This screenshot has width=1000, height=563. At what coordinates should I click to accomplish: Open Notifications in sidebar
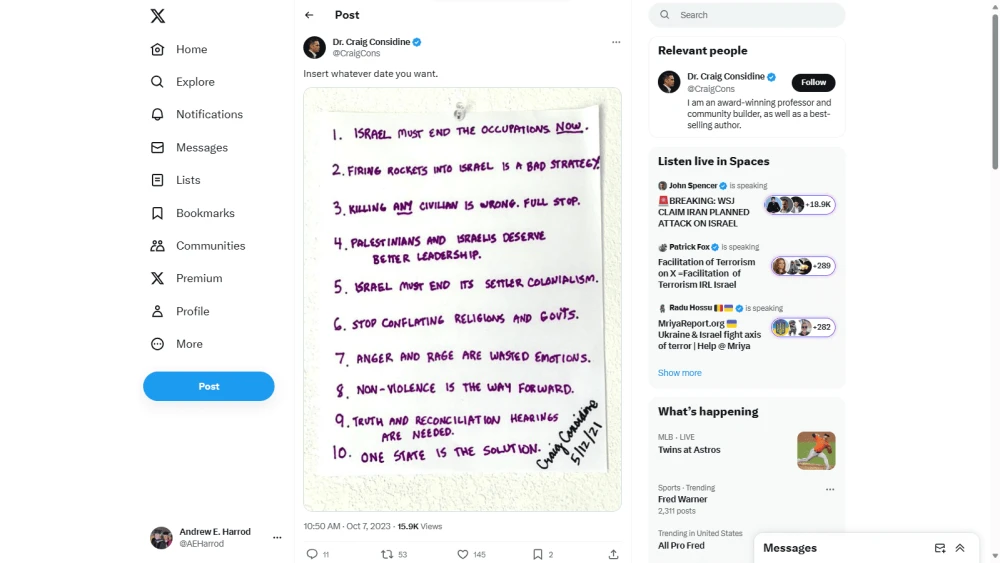209,115
